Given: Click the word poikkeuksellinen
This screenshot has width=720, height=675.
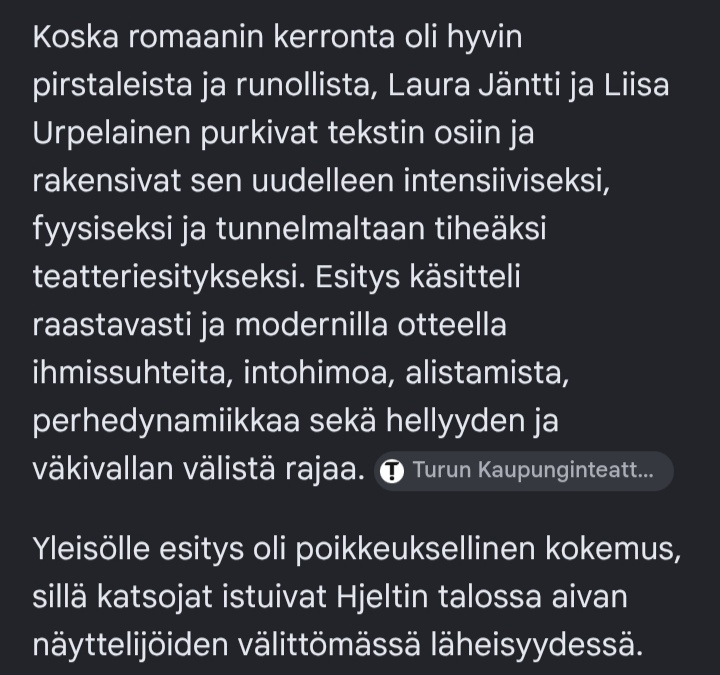Looking at the screenshot, I should click(415, 549).
